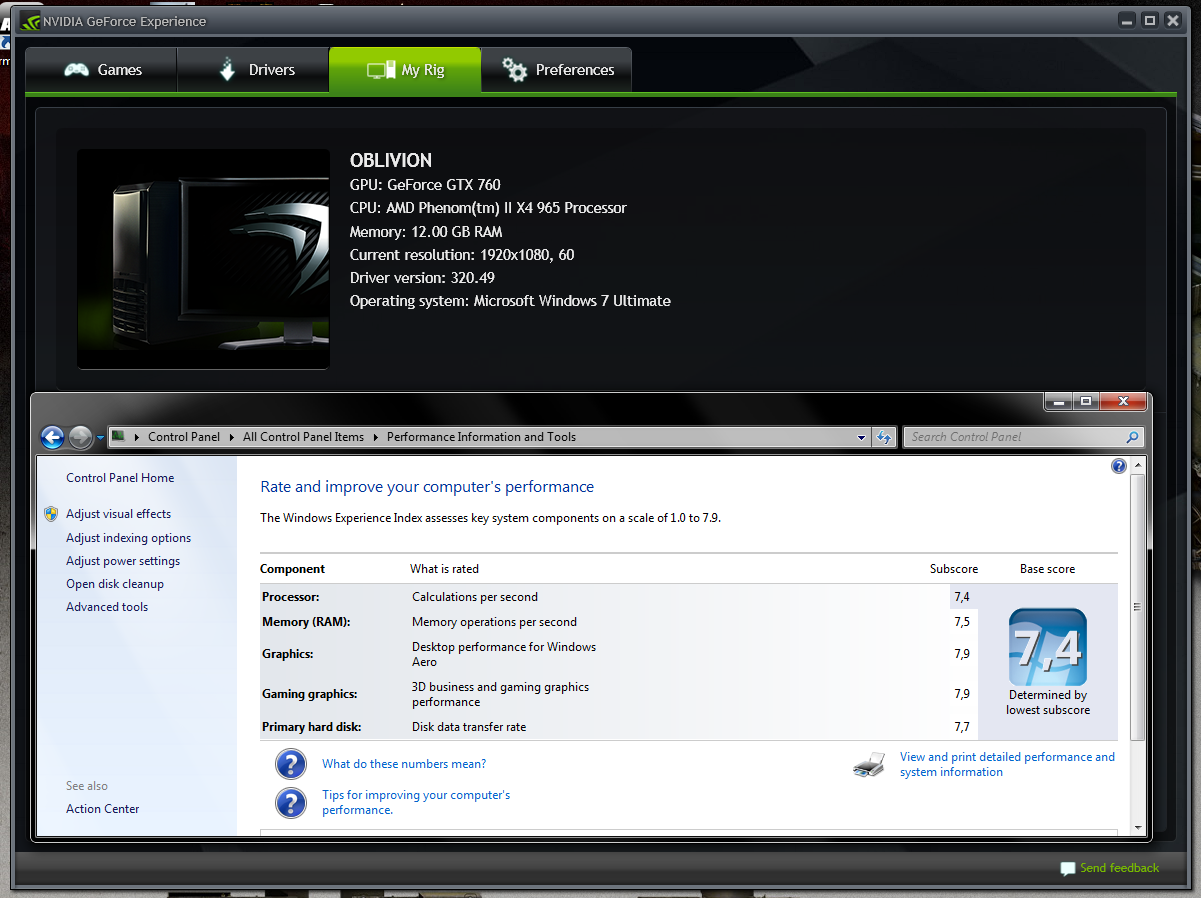The image size is (1201, 898).
Task: Open the Preferences tab
Action: 556,70
